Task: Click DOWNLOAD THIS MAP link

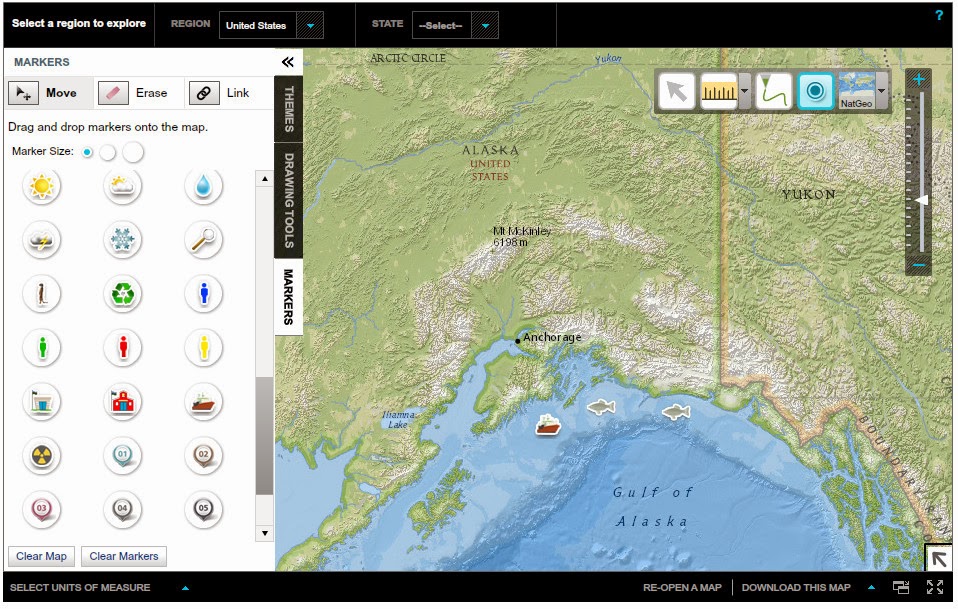Action: (x=795, y=588)
